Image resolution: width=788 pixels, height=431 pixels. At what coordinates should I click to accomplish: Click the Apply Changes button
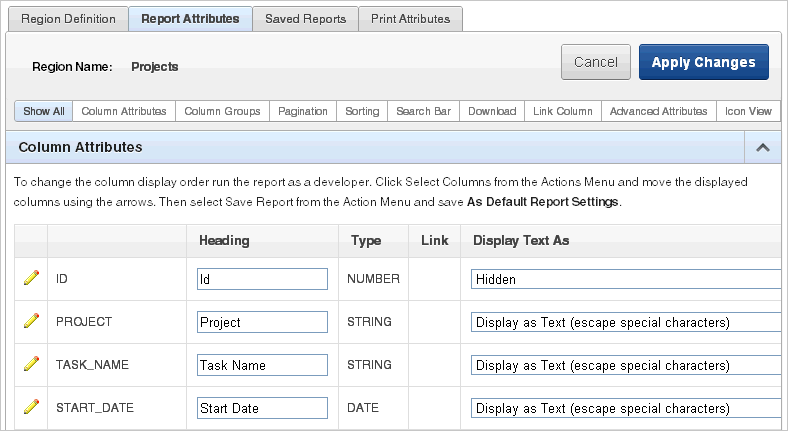pos(704,62)
